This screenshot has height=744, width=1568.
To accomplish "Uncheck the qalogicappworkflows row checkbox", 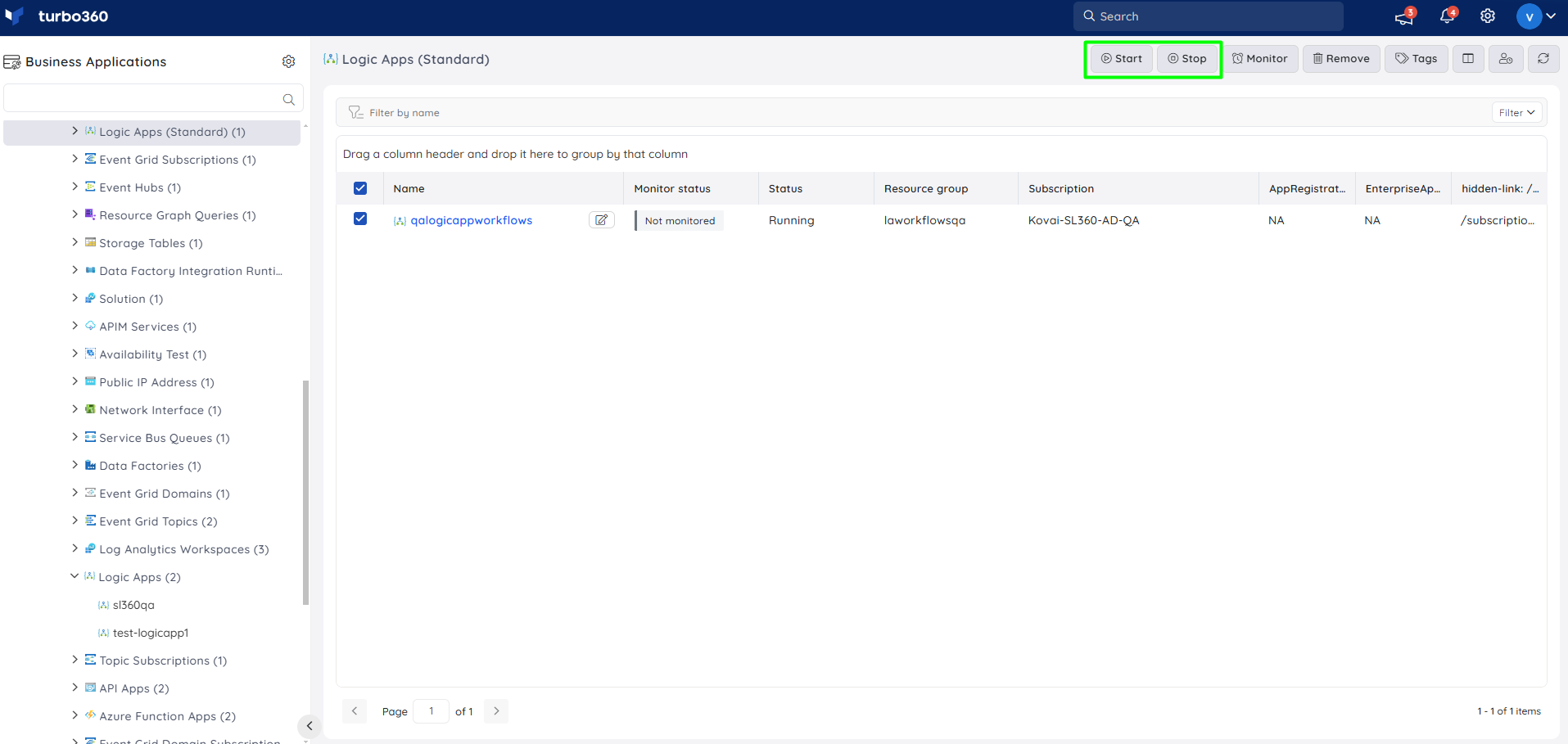I will pos(360,219).
